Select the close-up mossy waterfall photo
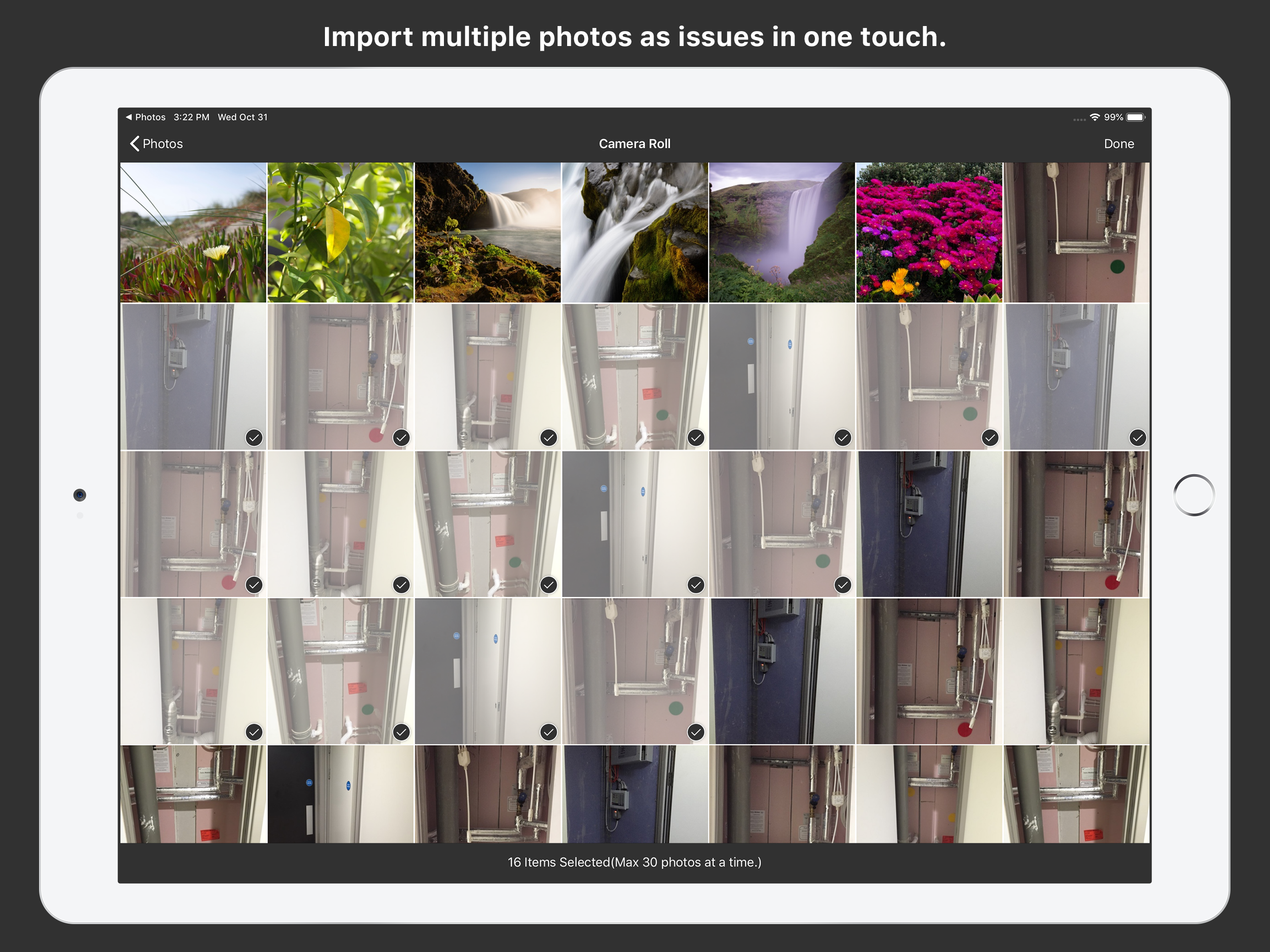 point(635,232)
